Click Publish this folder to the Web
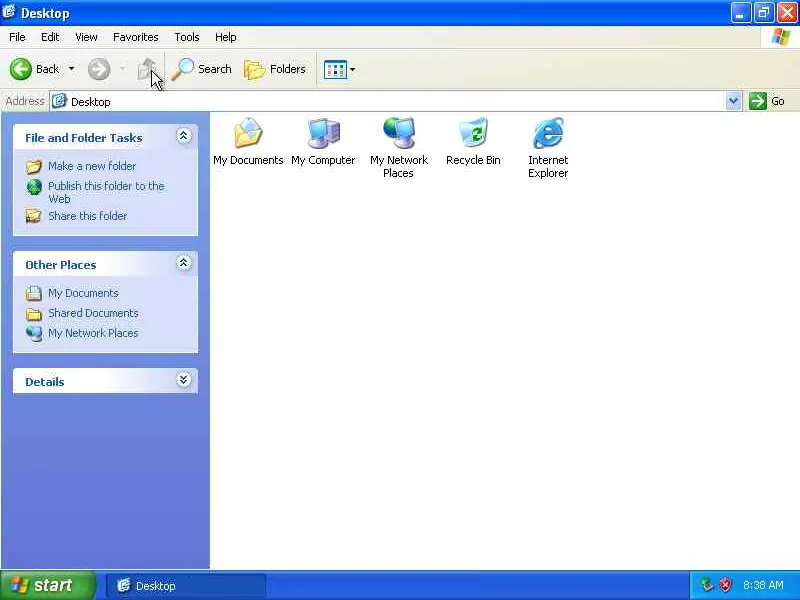Viewport: 800px width, 600px height. tap(106, 192)
